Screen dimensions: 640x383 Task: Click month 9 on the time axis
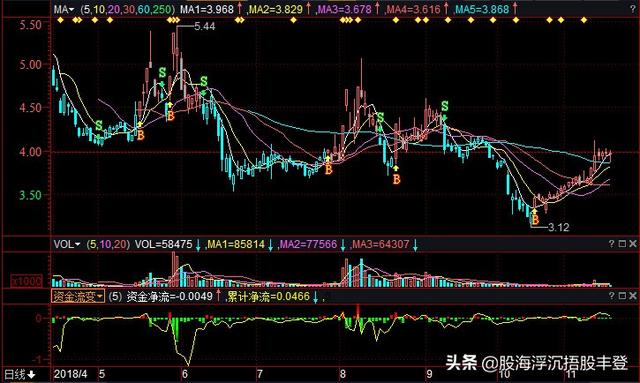[429, 374]
